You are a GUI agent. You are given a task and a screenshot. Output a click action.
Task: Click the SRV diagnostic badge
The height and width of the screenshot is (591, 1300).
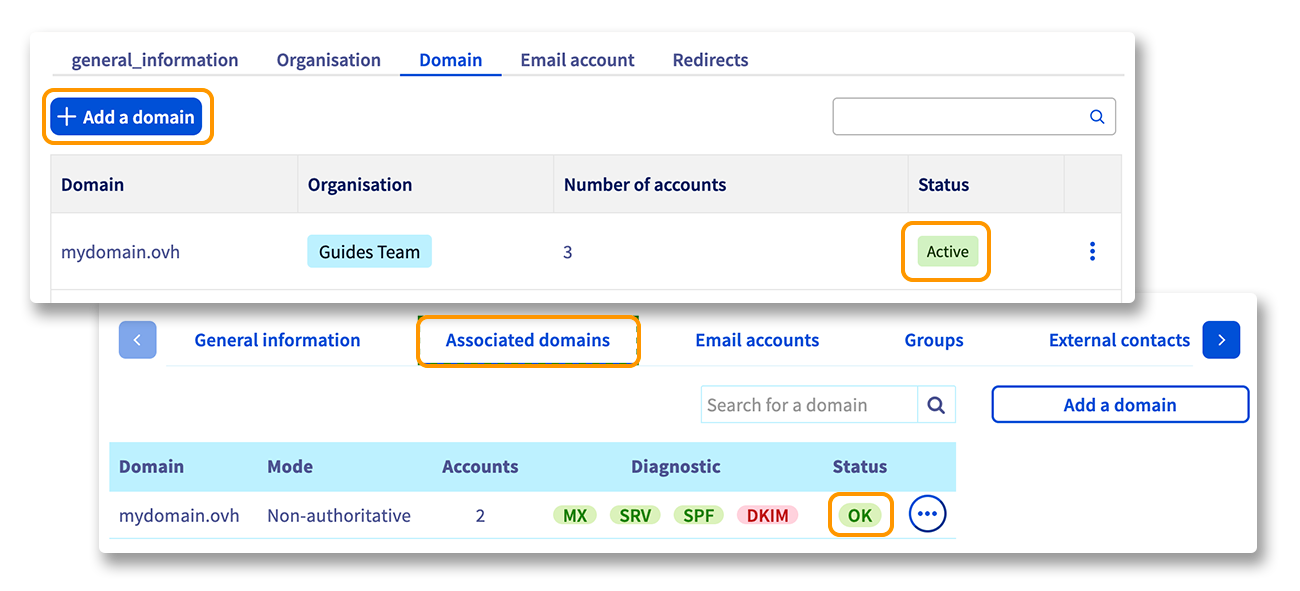pos(635,516)
